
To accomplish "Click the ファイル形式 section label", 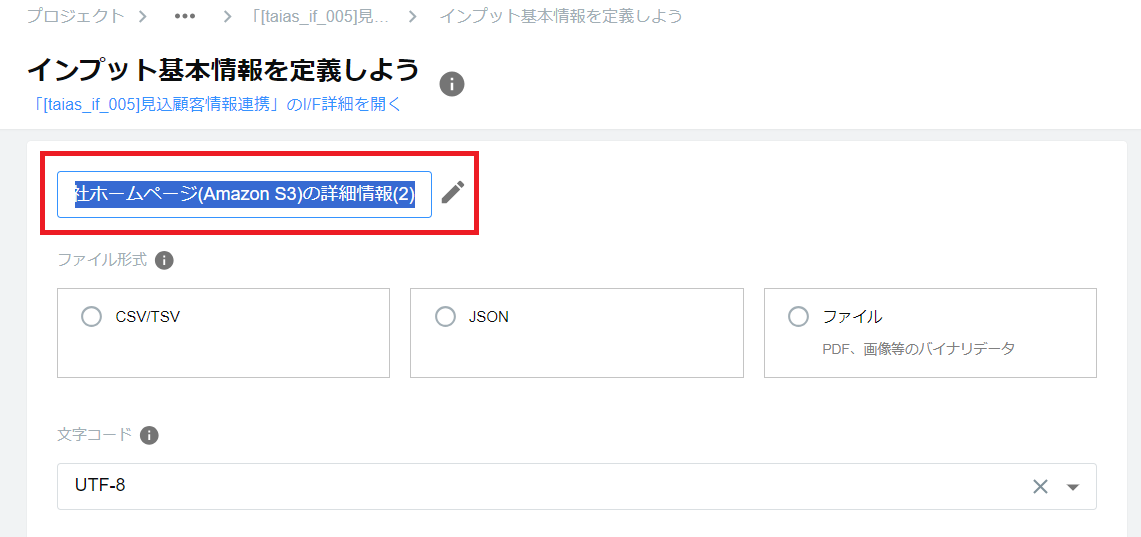I will point(102,260).
